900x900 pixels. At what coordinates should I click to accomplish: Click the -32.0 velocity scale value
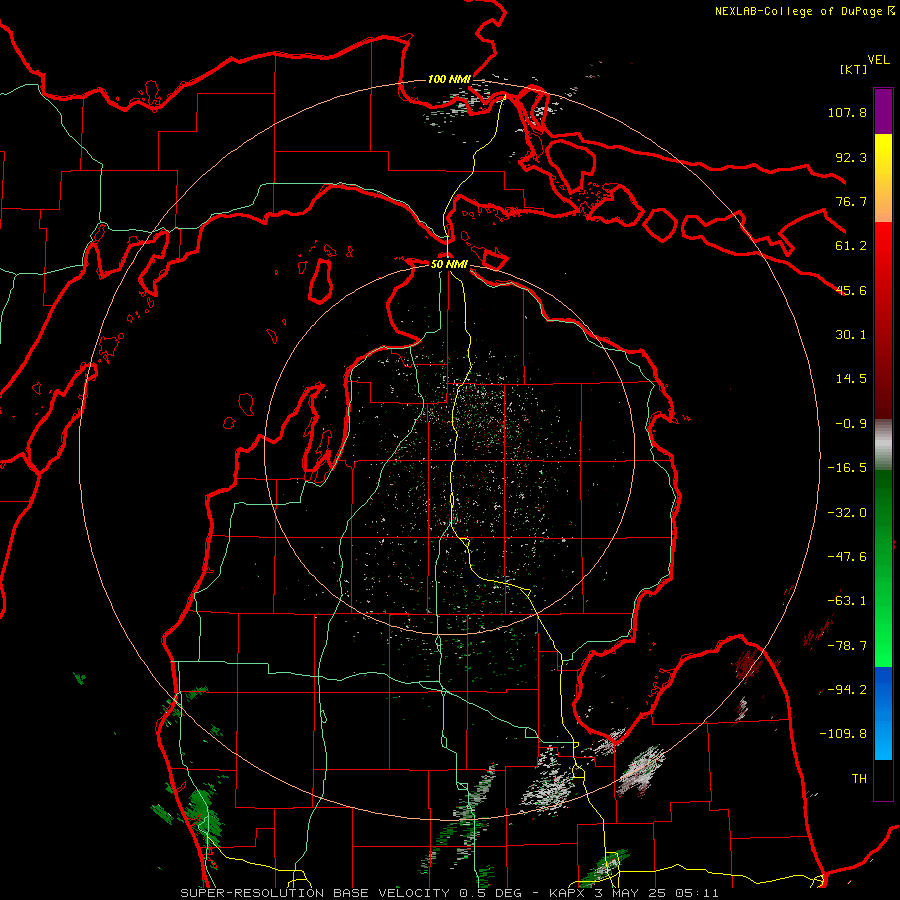click(x=847, y=513)
